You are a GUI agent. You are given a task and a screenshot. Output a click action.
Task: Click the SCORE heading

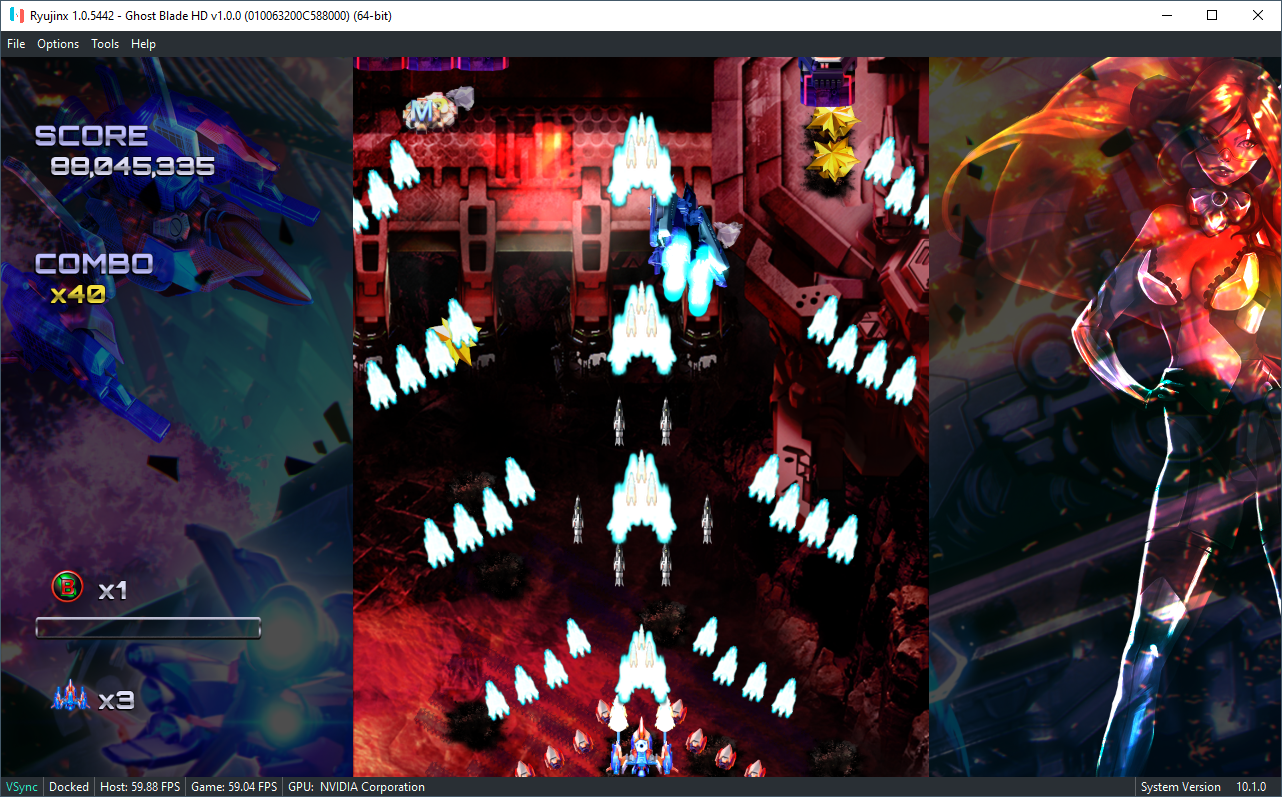point(92,136)
